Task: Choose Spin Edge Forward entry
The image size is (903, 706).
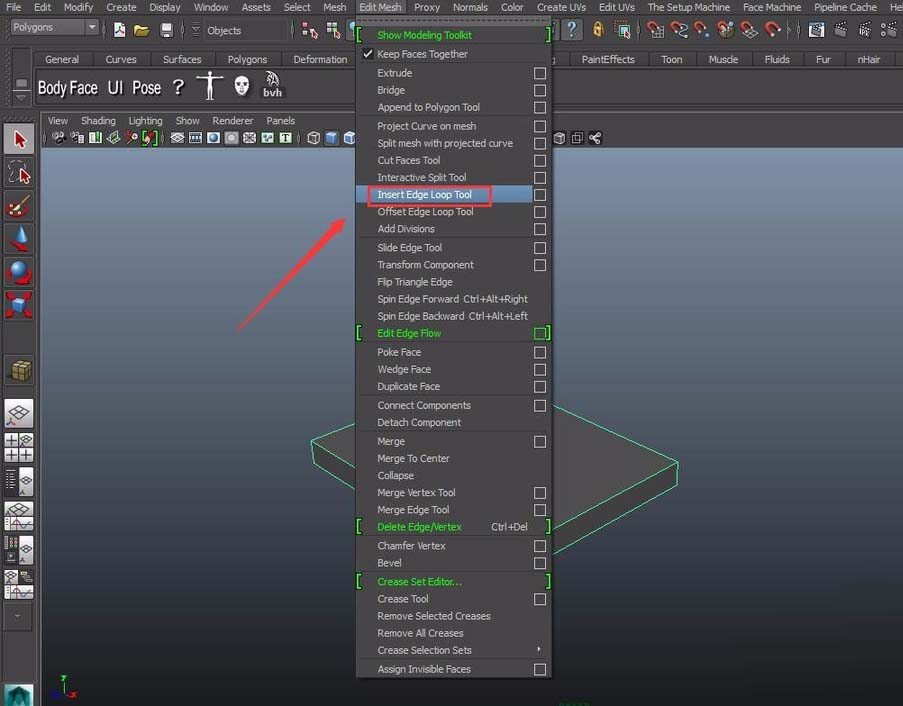Action: point(452,299)
